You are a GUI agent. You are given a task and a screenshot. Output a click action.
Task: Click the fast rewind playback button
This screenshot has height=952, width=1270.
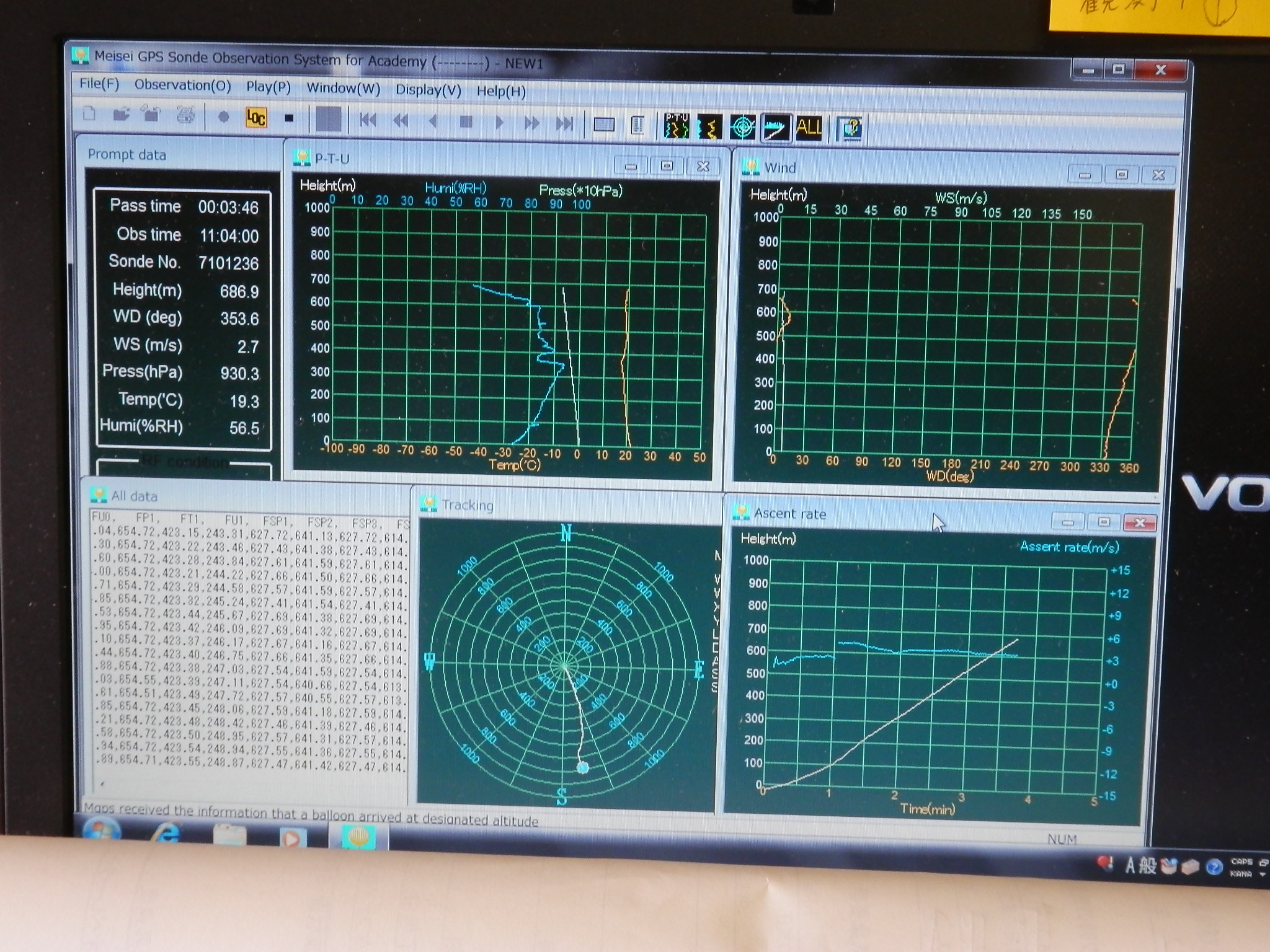click(401, 121)
